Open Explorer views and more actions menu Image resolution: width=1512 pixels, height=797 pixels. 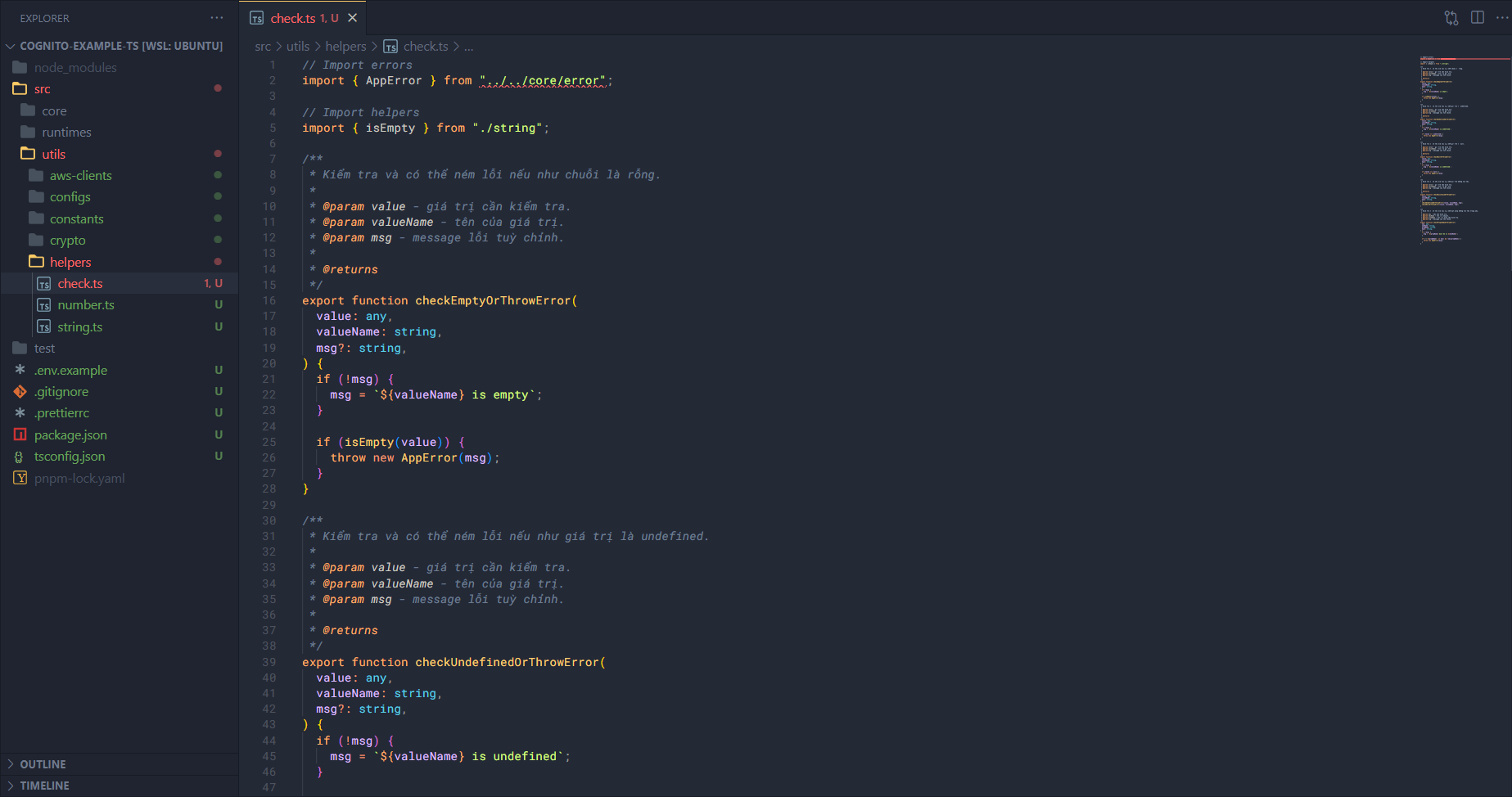(x=216, y=18)
